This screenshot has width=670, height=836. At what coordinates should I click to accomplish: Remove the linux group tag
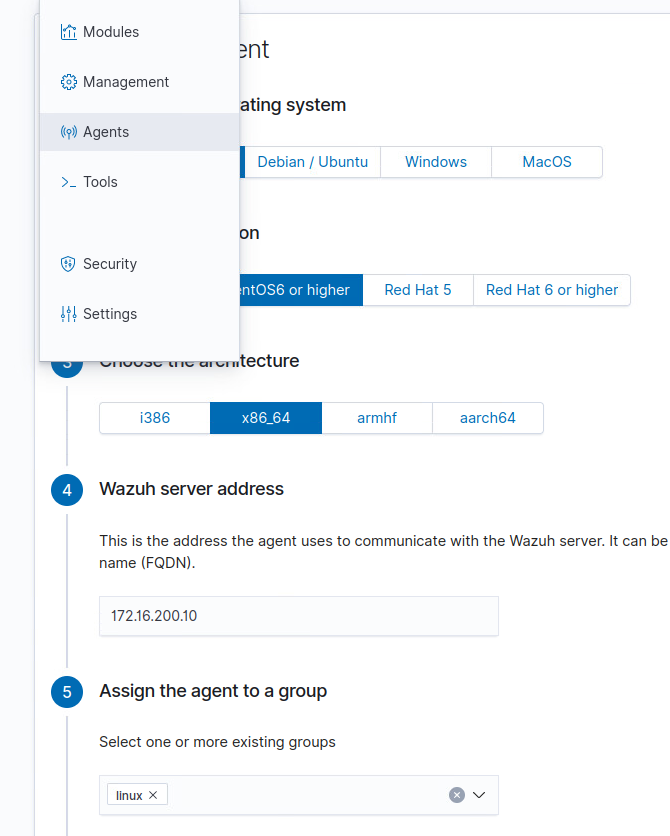(x=153, y=795)
